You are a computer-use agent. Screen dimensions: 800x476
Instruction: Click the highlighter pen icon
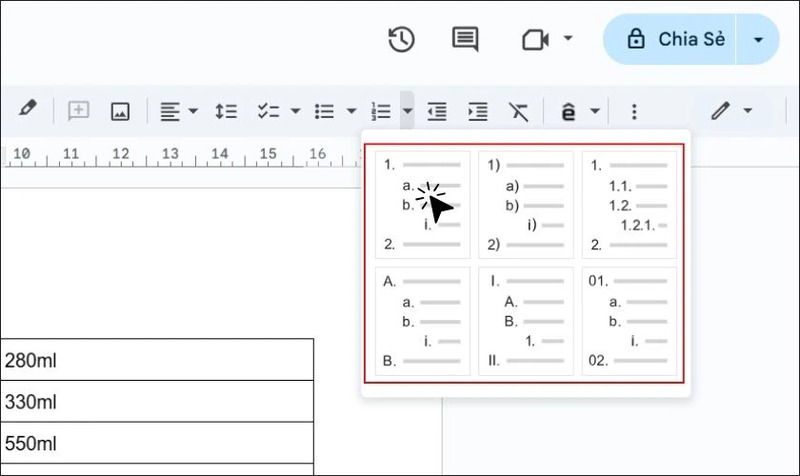28,110
